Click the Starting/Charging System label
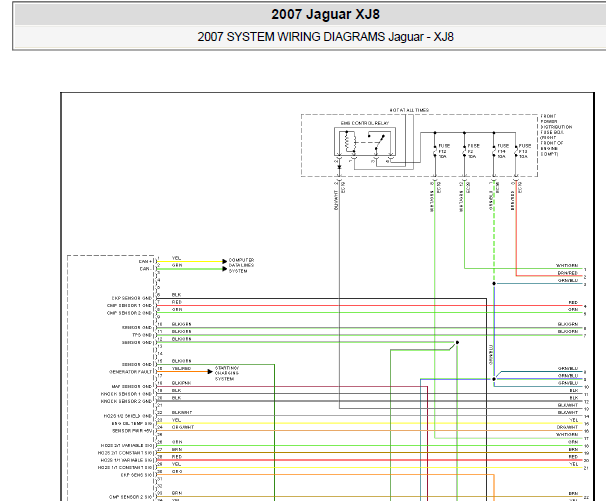The height and width of the screenshot is (501, 606). tap(227, 373)
